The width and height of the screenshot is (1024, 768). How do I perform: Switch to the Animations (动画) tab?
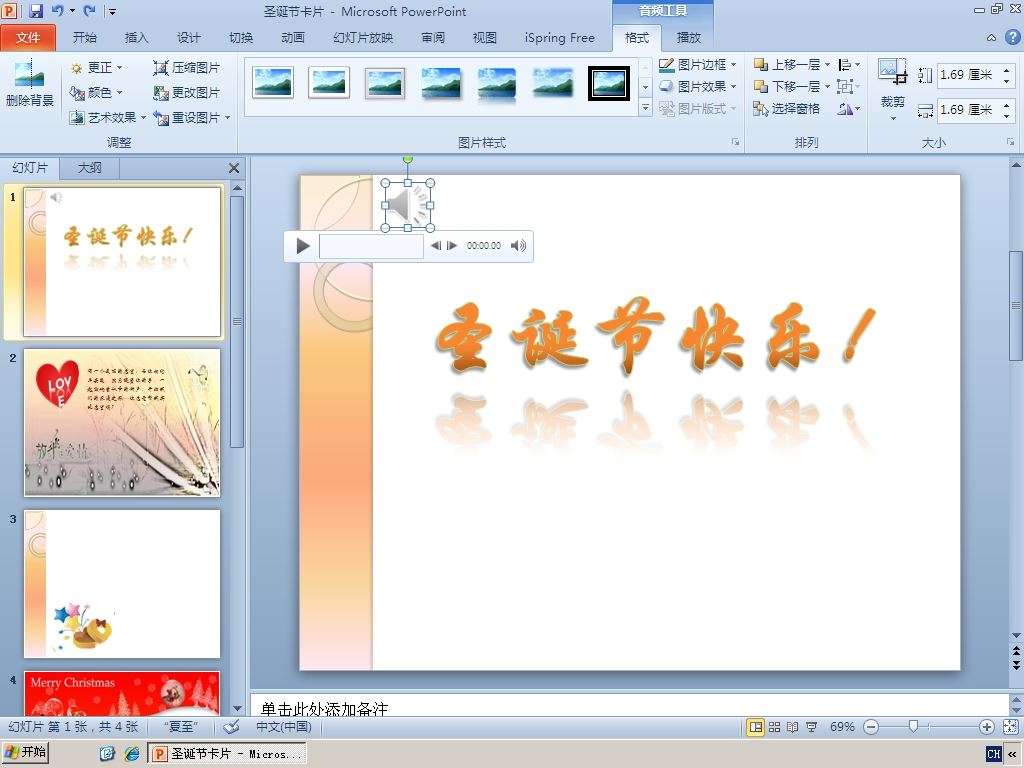pyautogui.click(x=293, y=38)
